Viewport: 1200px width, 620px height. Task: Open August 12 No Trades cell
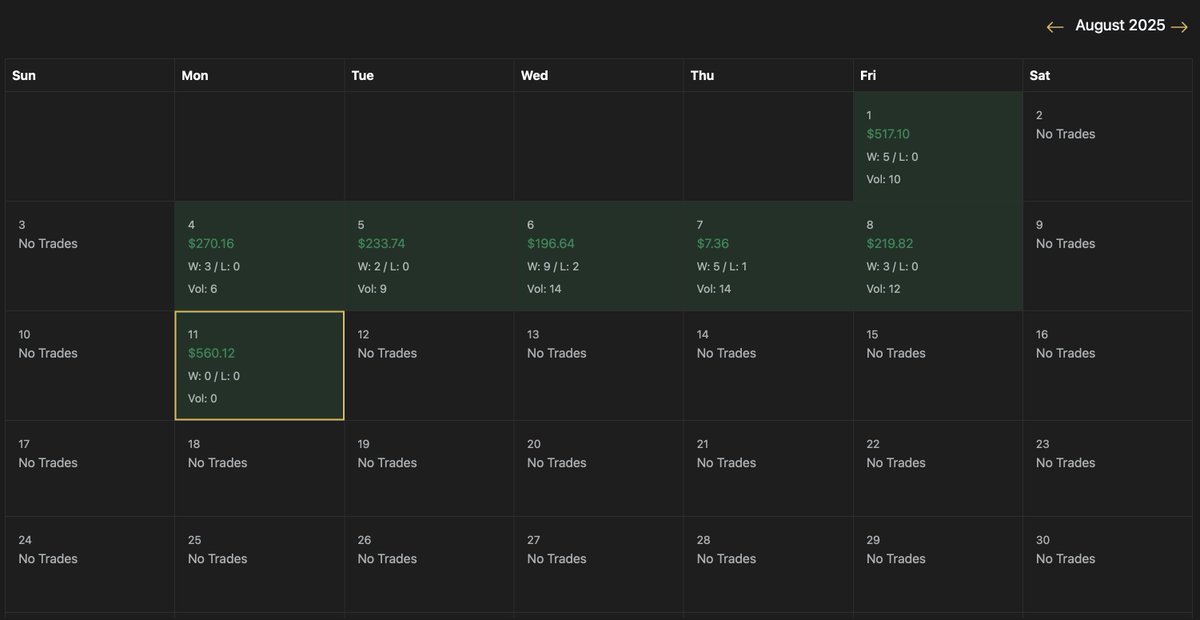429,366
